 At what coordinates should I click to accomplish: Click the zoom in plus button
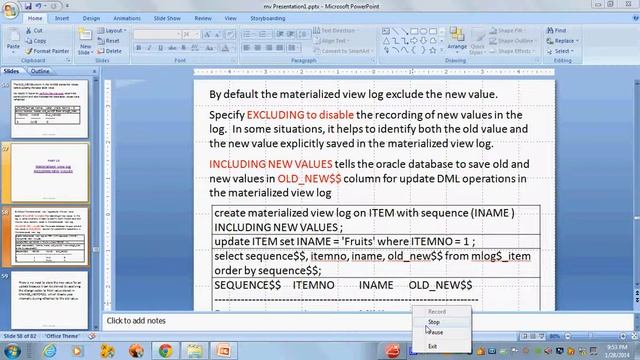click(623, 336)
